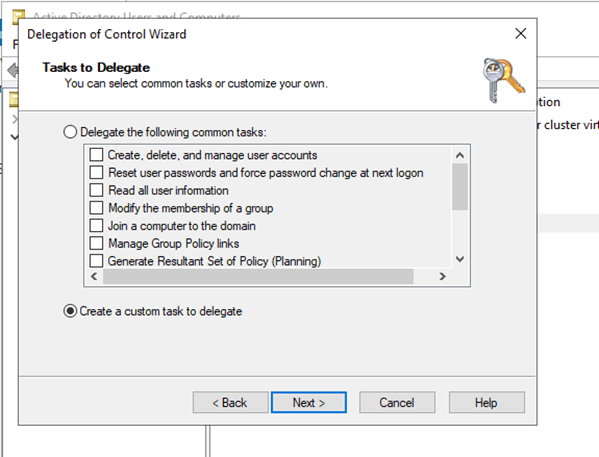This screenshot has height=457, width=599.
Task: Tick Manage Group Policy links checkbox
Action: coord(96,243)
